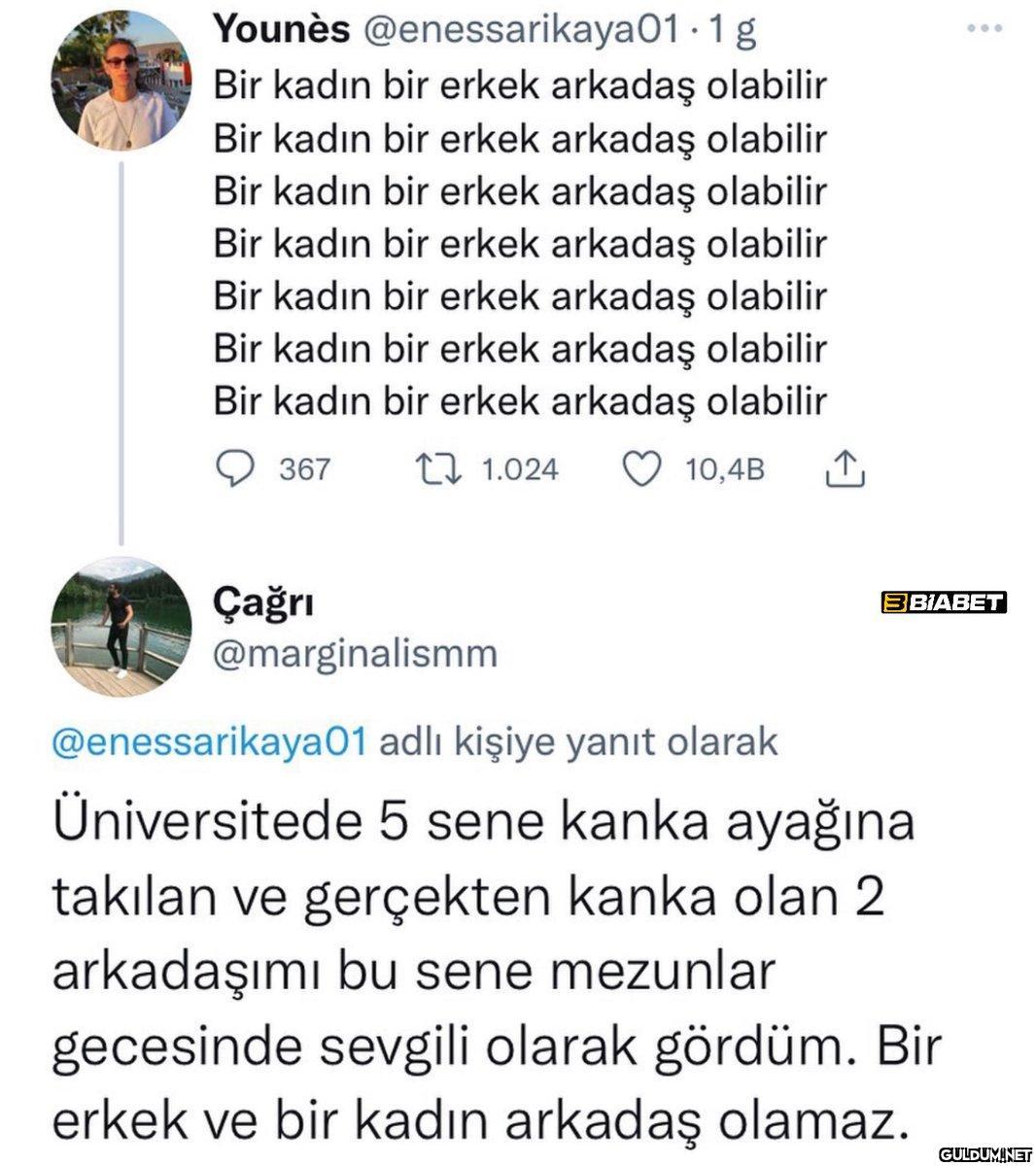Open Çağrı's profile picture

click(x=121, y=627)
